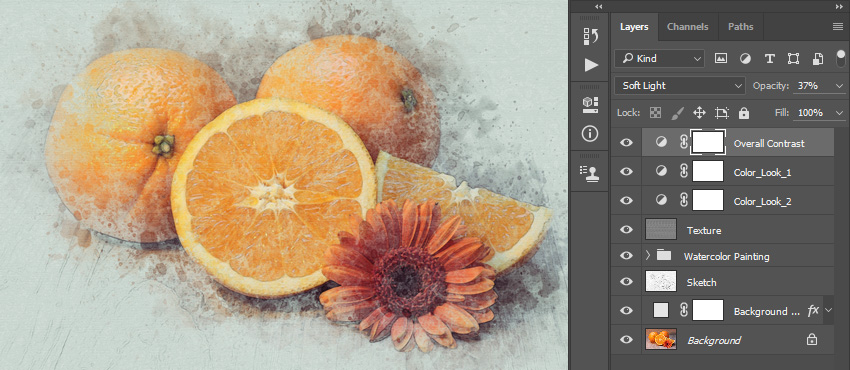Open the Fill slider dropdown arrow
Image resolution: width=850 pixels, height=370 pixels.
pos(840,113)
